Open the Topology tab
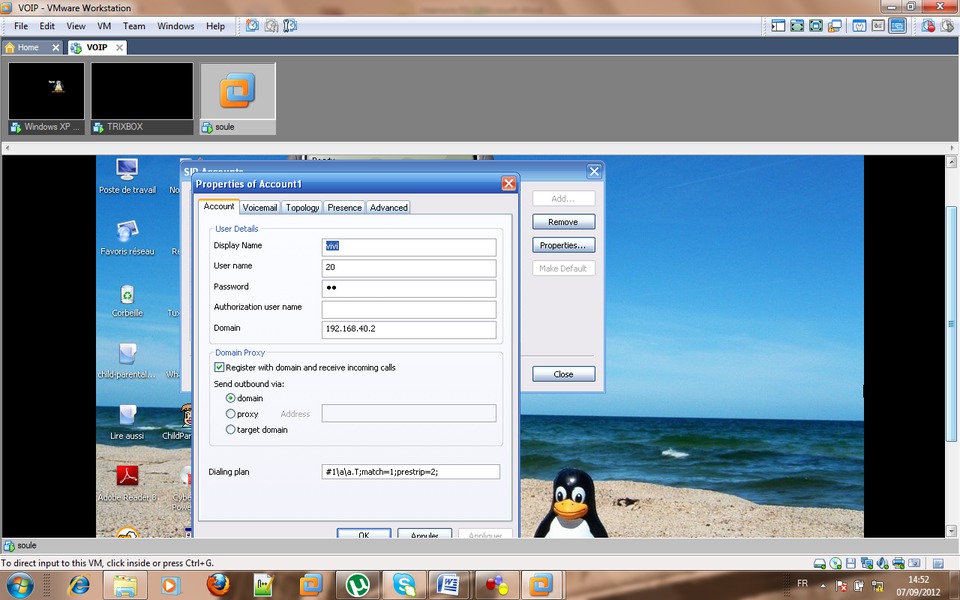Screen dimensions: 960x600 click(302, 208)
